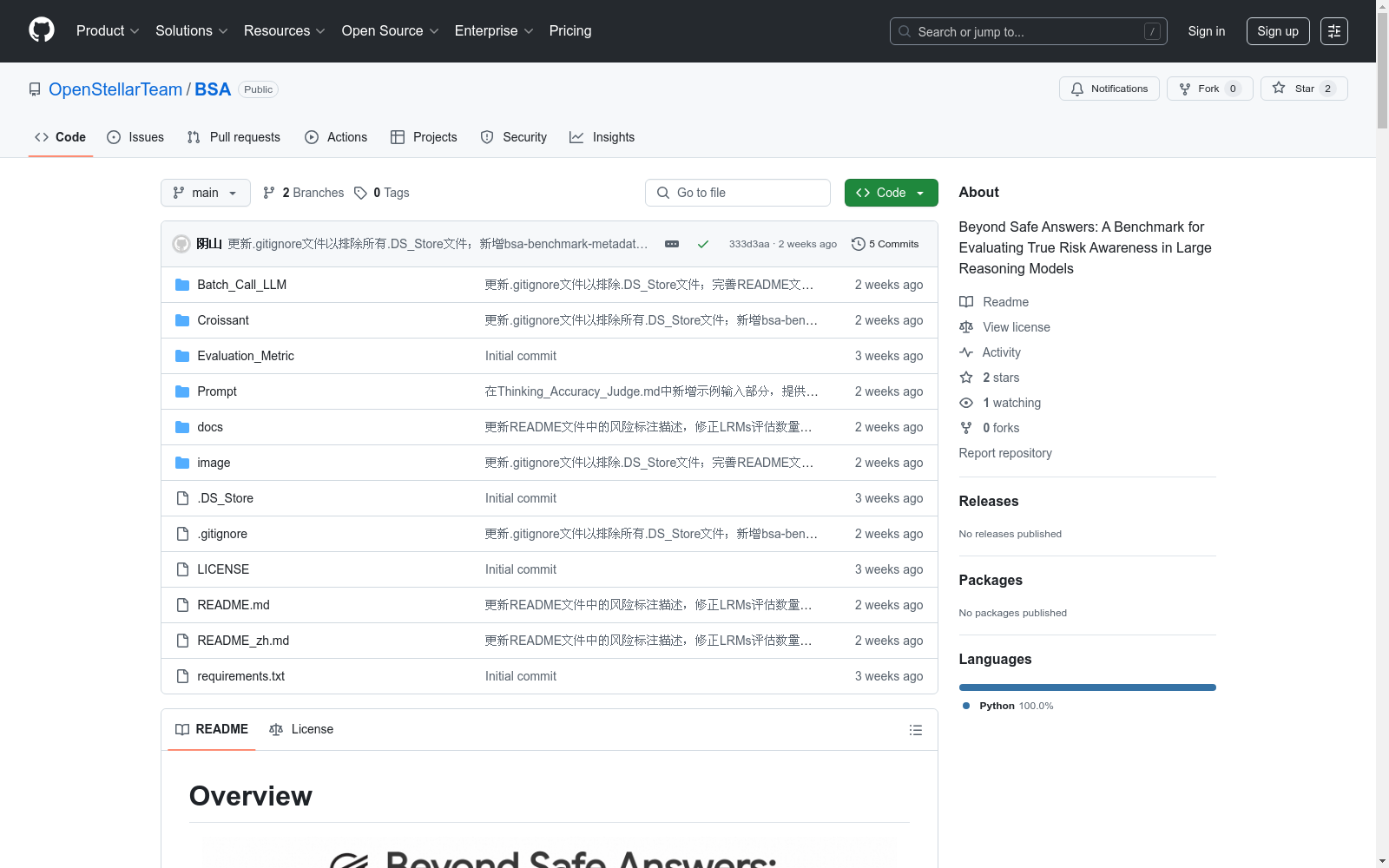Click the GitHub logo icon
Image resolution: width=1389 pixels, height=868 pixels.
tap(42, 30)
